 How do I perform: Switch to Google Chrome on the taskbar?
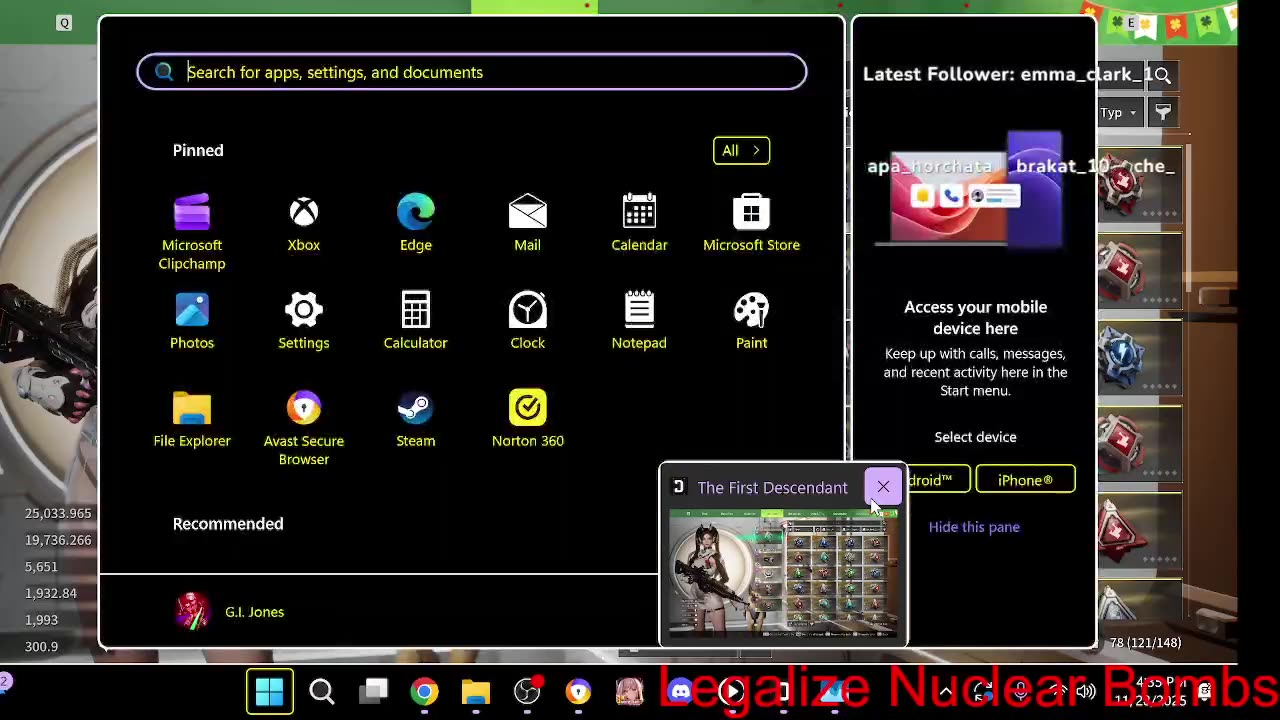click(x=425, y=692)
